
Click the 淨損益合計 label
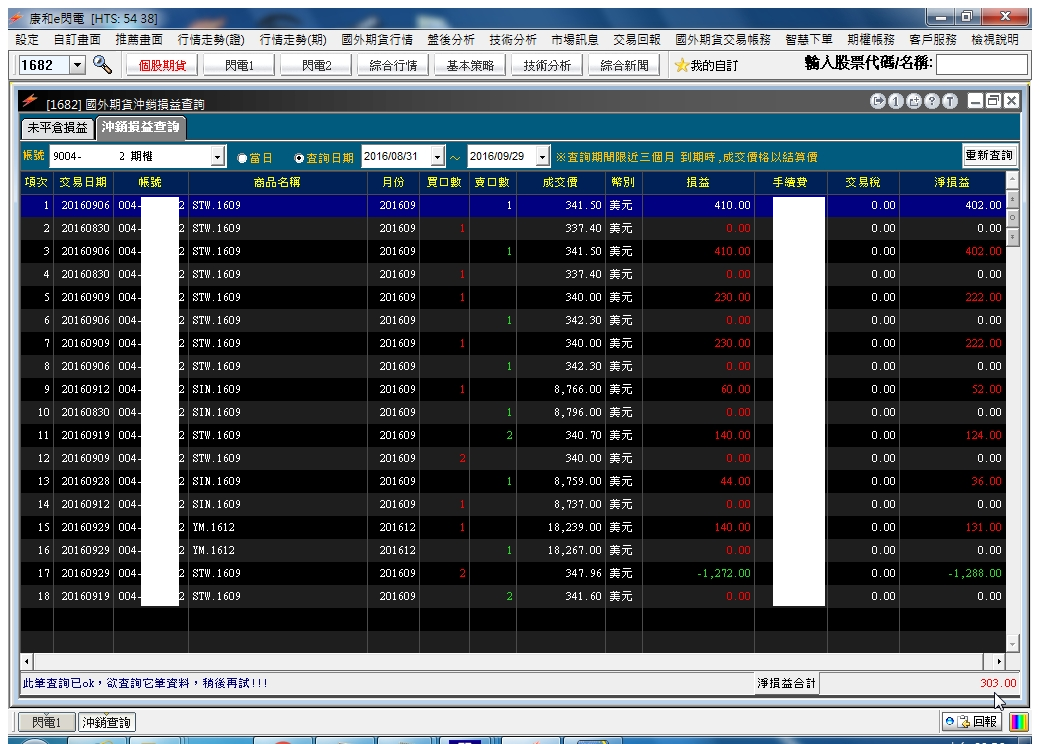[x=787, y=683]
